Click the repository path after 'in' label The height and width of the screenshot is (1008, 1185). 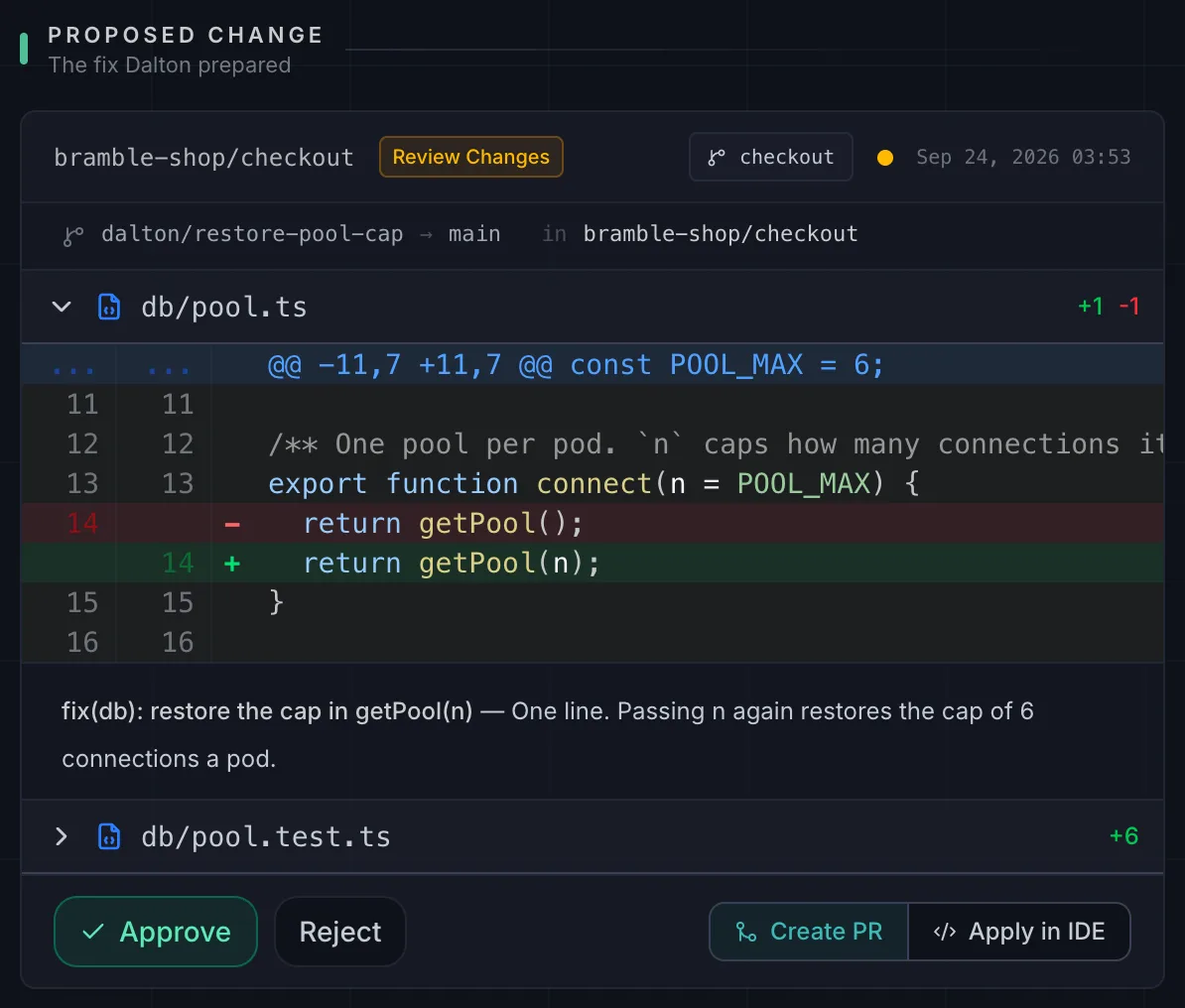coord(721,234)
